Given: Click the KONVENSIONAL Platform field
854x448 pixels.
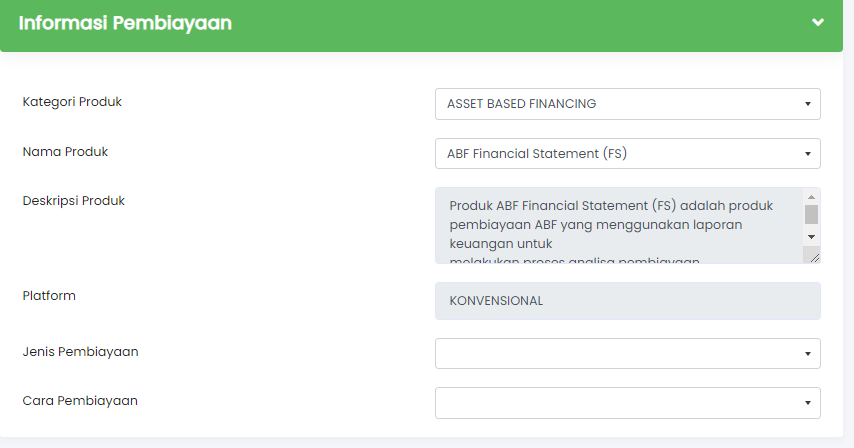Looking at the screenshot, I should point(627,301).
